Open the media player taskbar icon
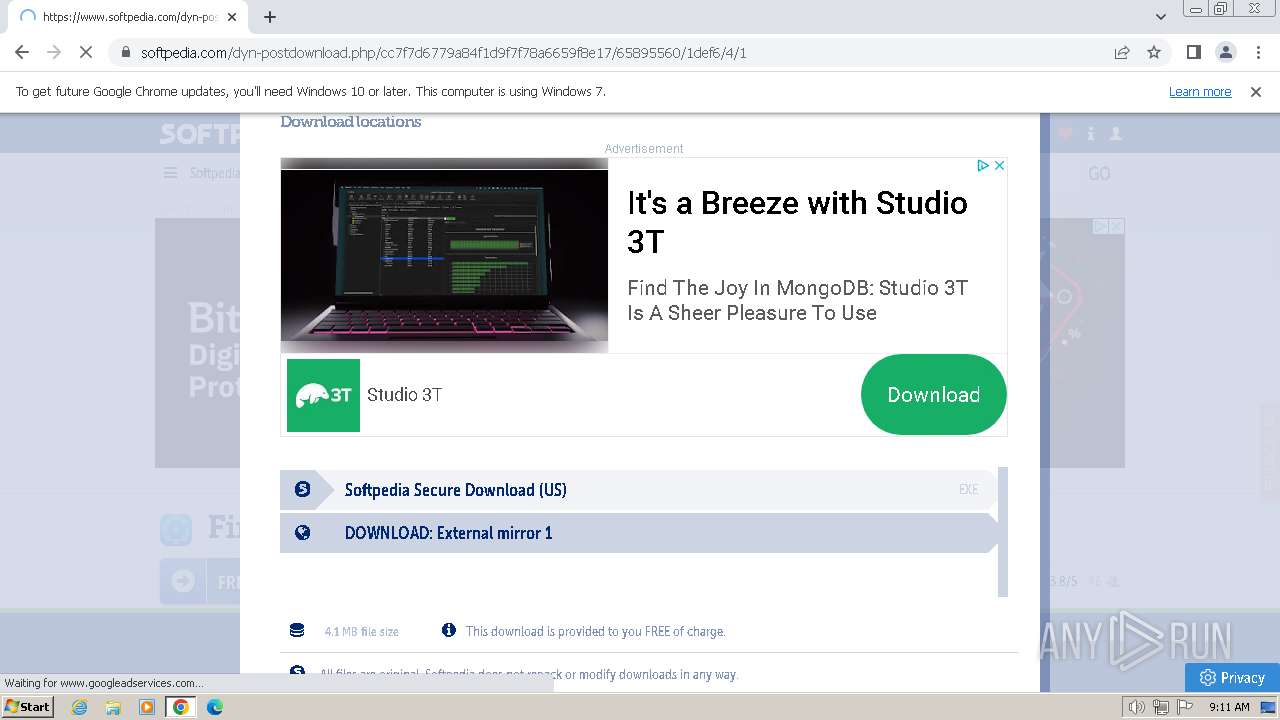The height and width of the screenshot is (720, 1280). pos(147,707)
